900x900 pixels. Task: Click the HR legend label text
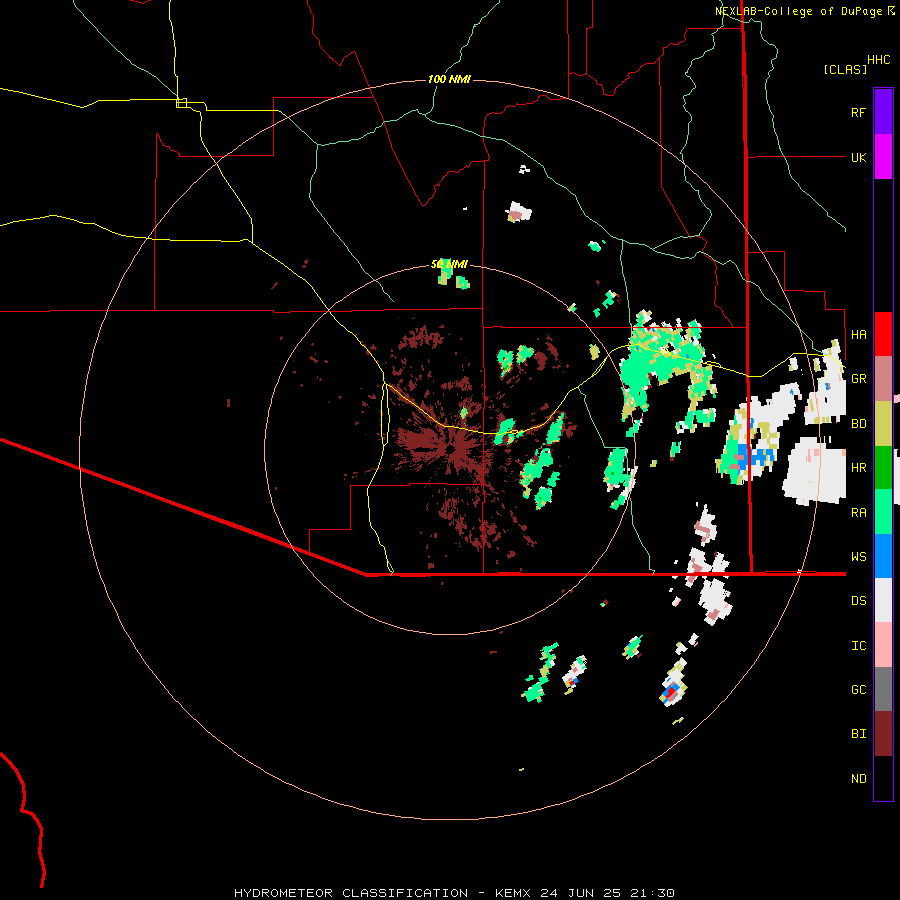(858, 468)
